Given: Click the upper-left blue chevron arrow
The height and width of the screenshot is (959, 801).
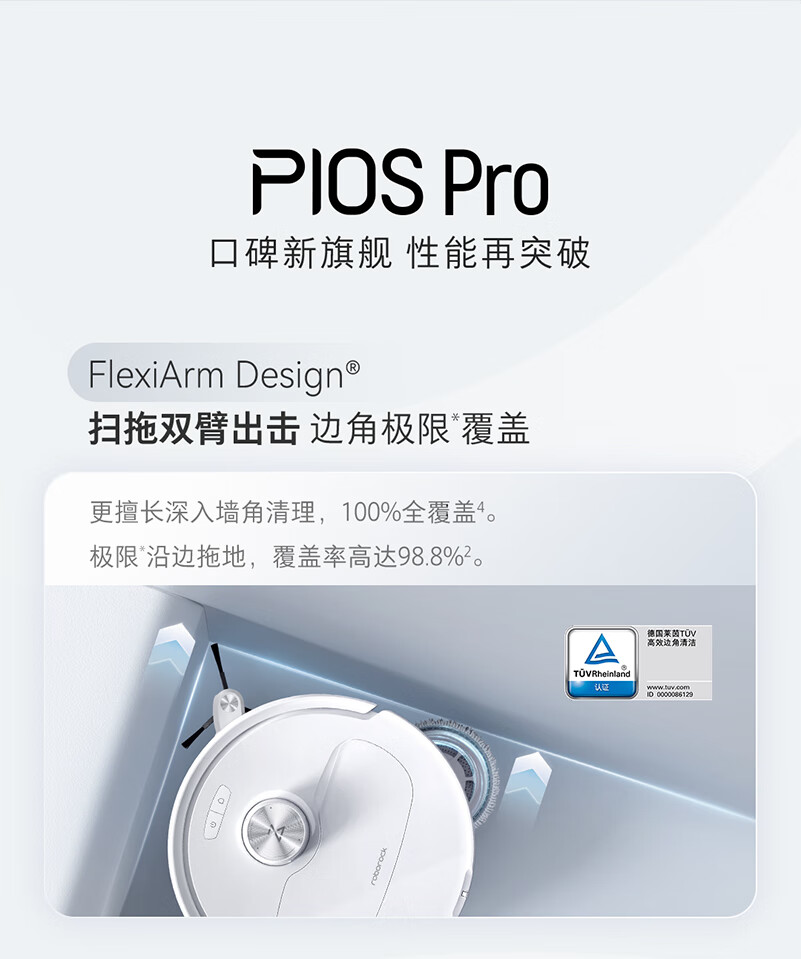Looking at the screenshot, I should [x=172, y=648].
